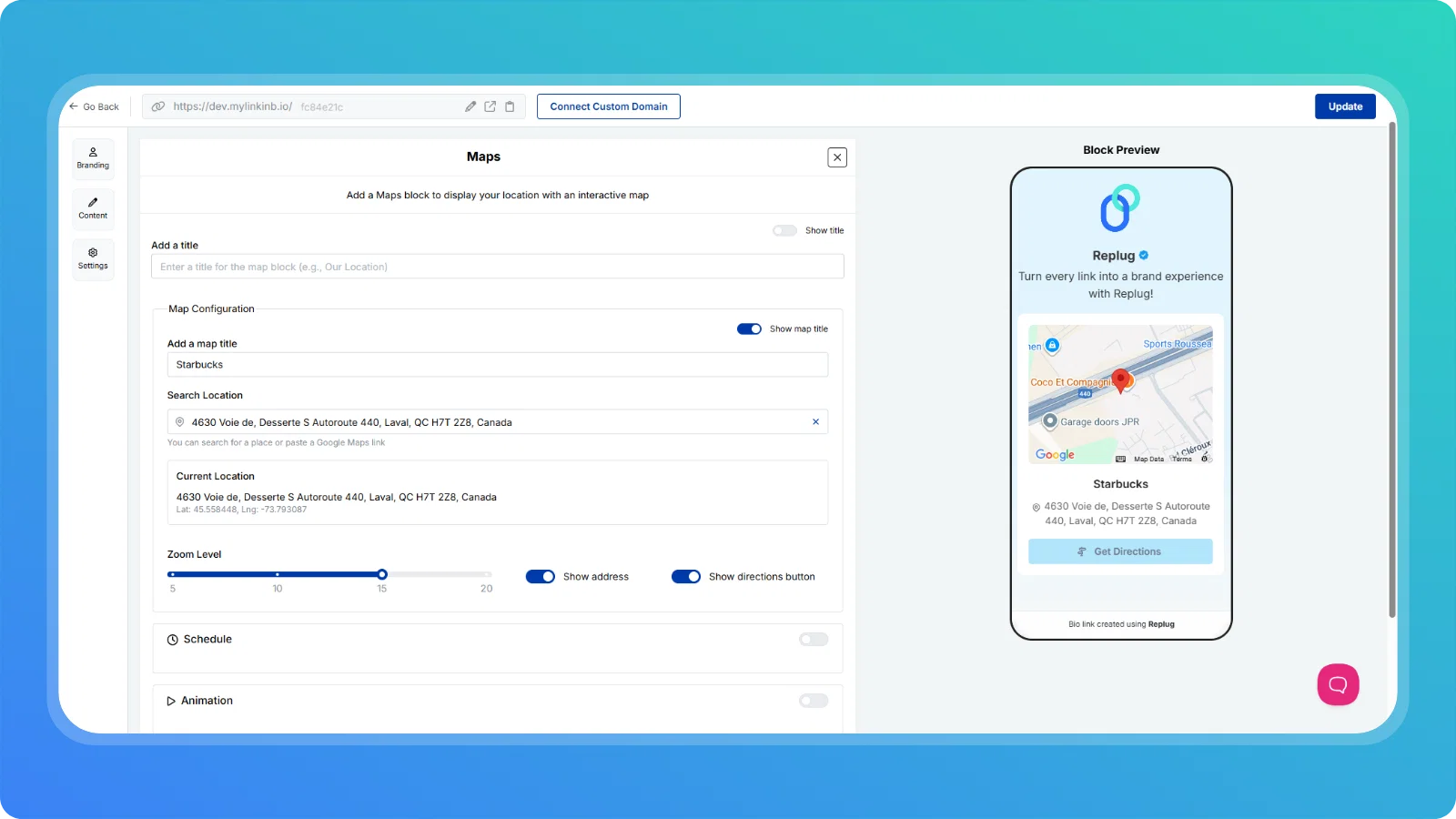Enable the Schedule toggle
This screenshot has height=819, width=1456.
[814, 640]
